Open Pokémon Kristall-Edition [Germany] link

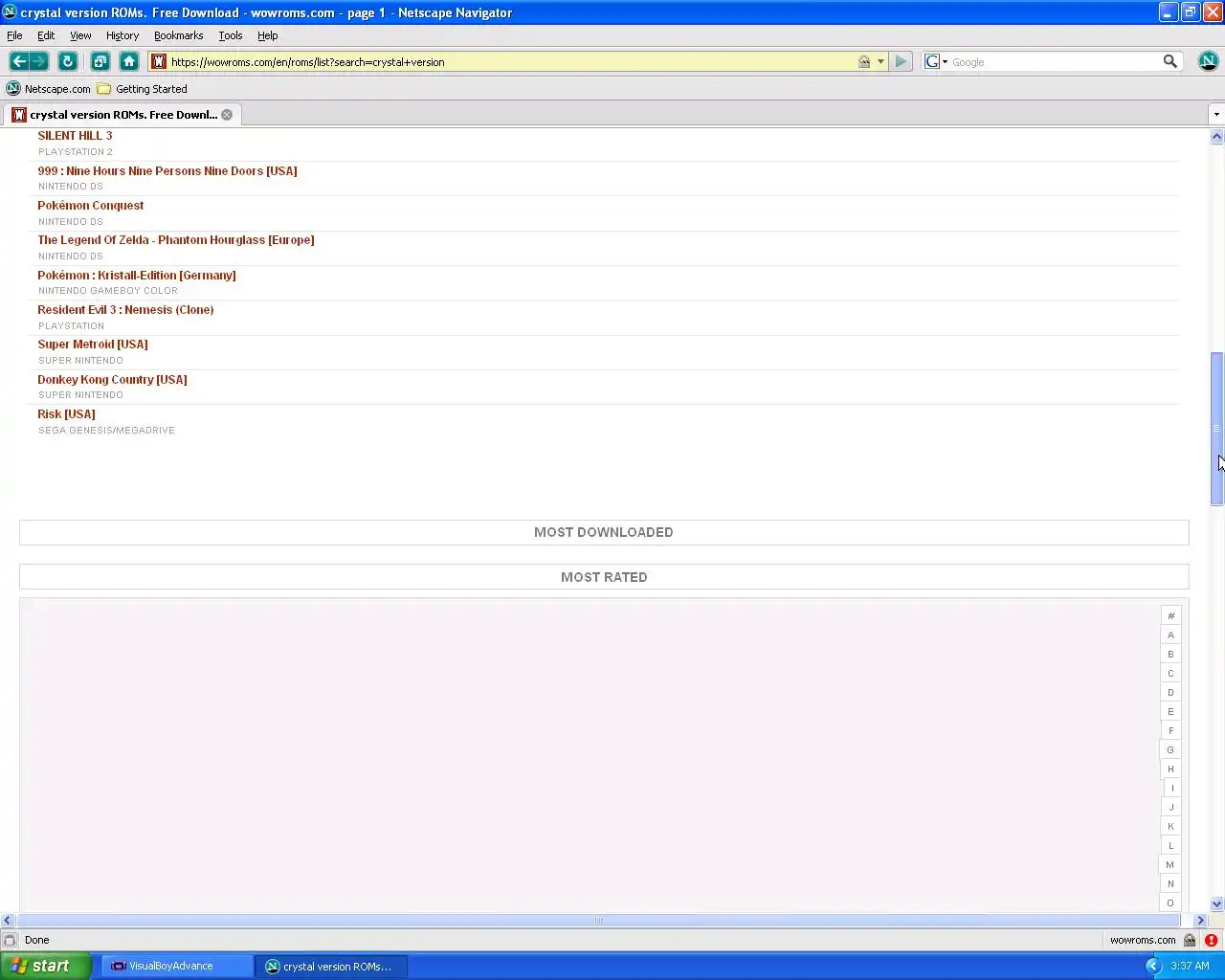point(137,276)
